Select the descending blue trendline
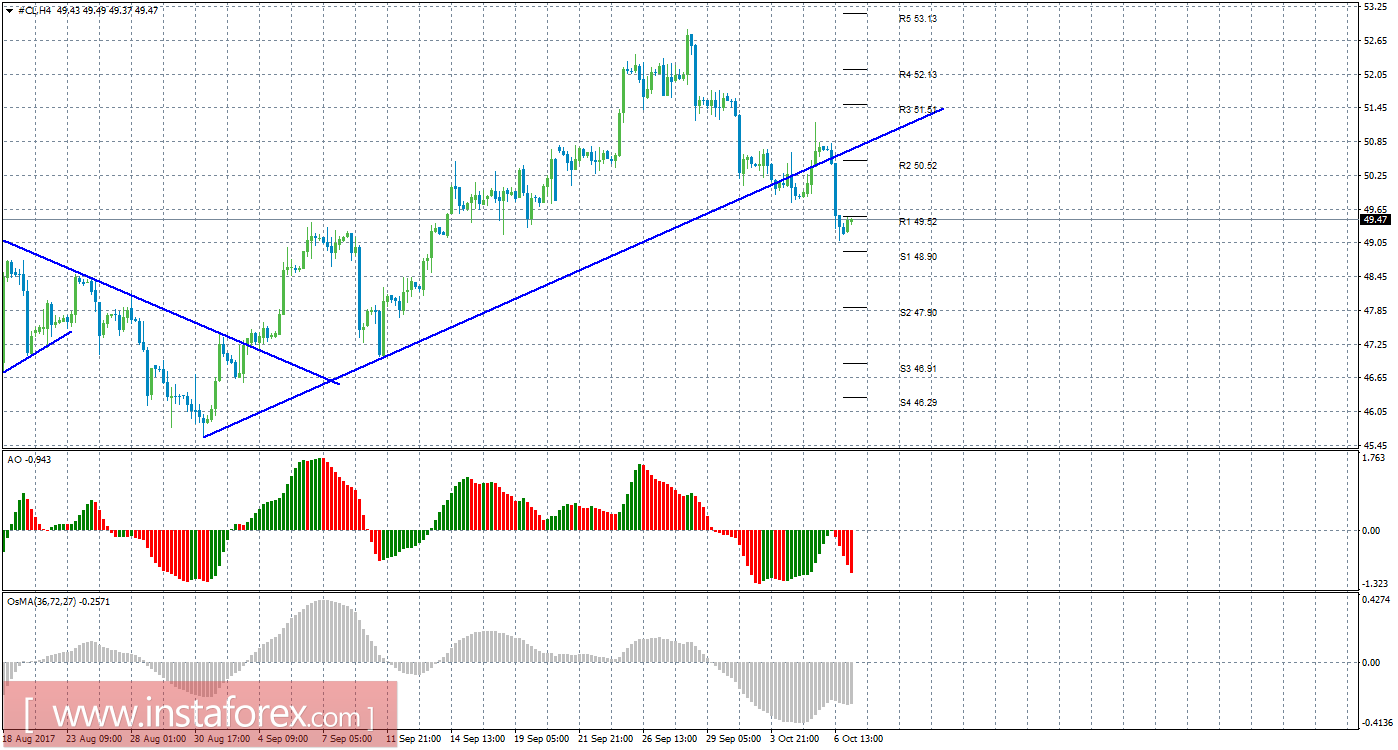This screenshot has width=1398, height=750. [x=170, y=311]
